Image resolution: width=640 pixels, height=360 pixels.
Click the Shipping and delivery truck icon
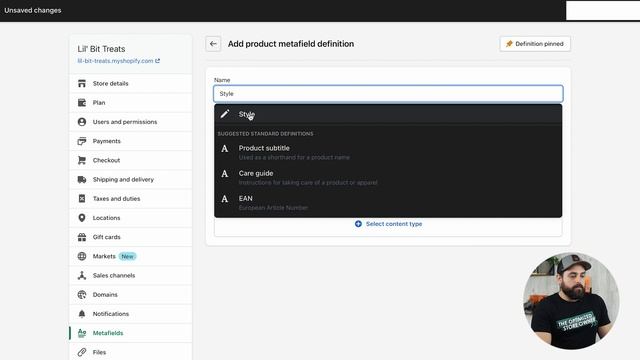[82, 179]
